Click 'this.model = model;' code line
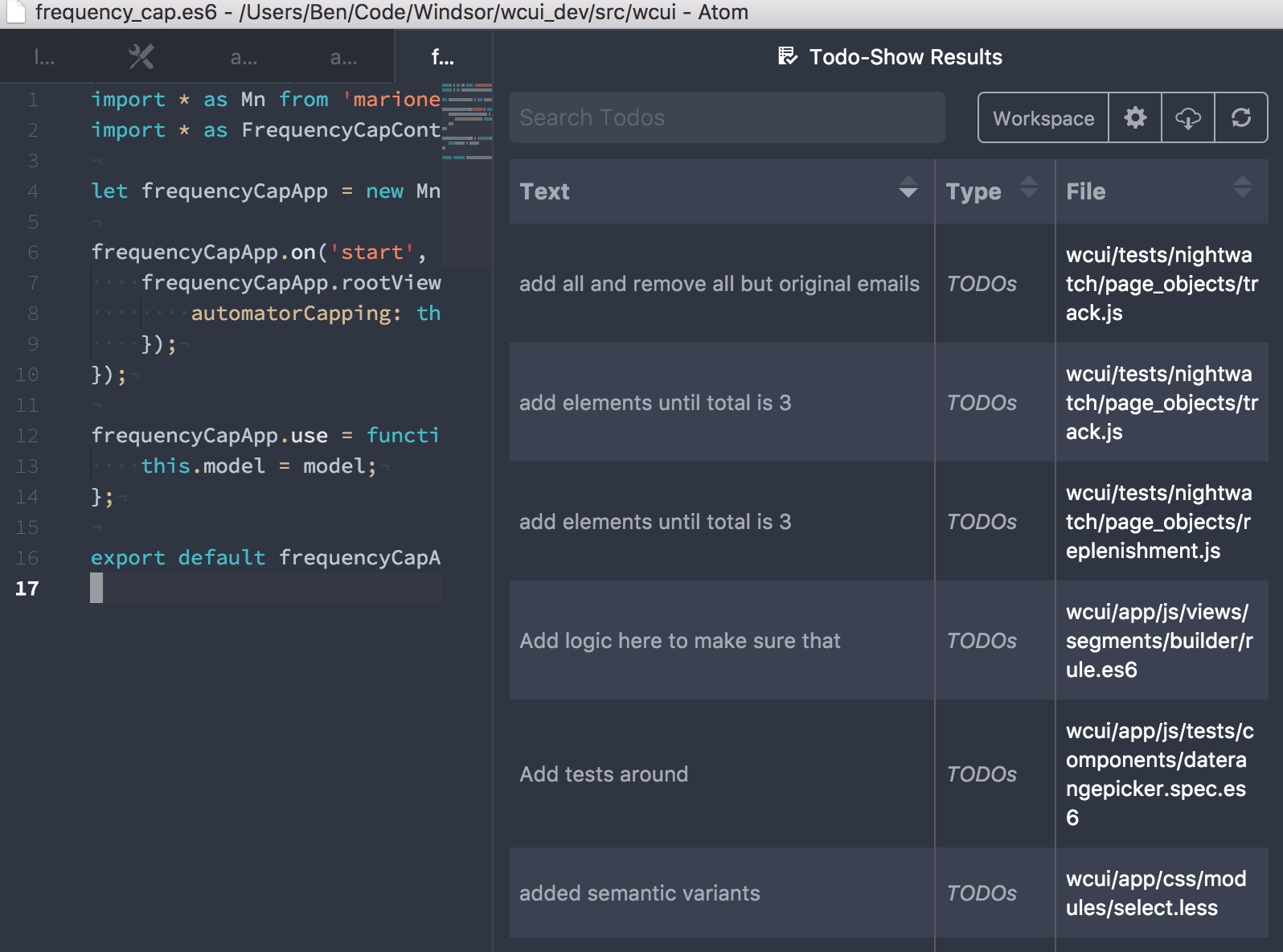 tap(259, 466)
